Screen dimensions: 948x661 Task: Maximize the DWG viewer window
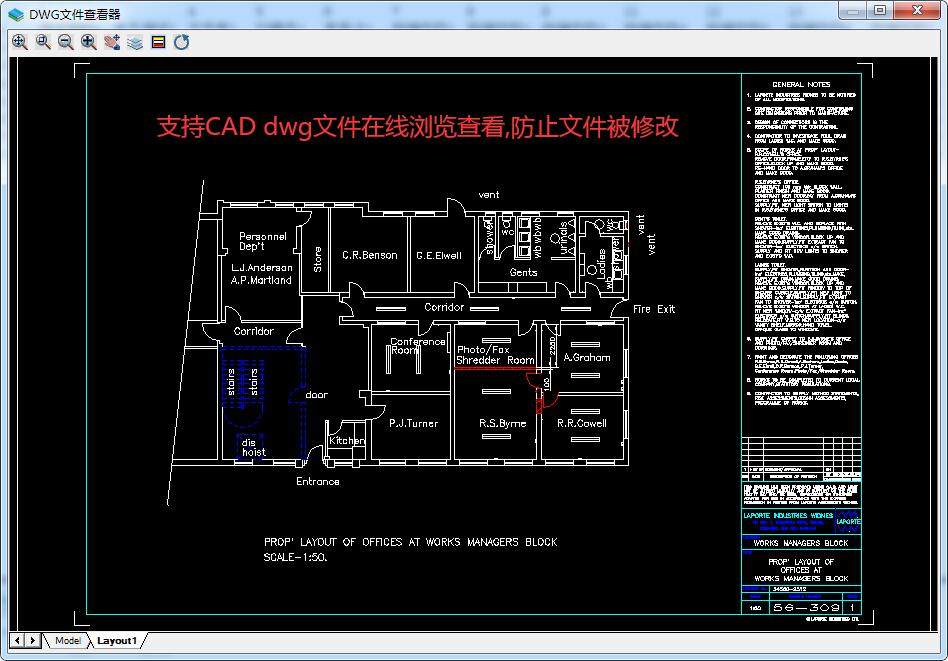tap(880, 10)
